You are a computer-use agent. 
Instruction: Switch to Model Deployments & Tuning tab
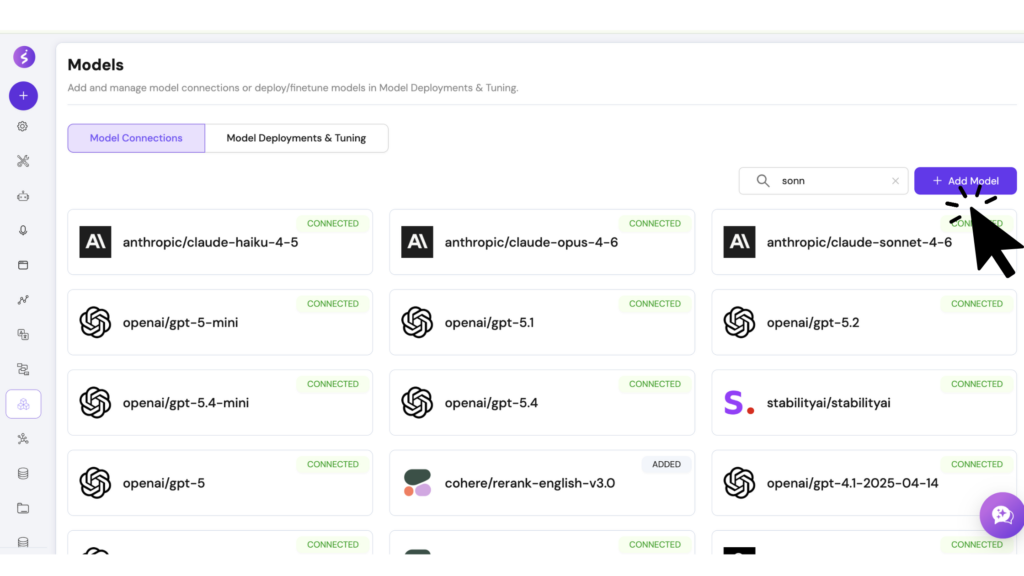tap(296, 138)
